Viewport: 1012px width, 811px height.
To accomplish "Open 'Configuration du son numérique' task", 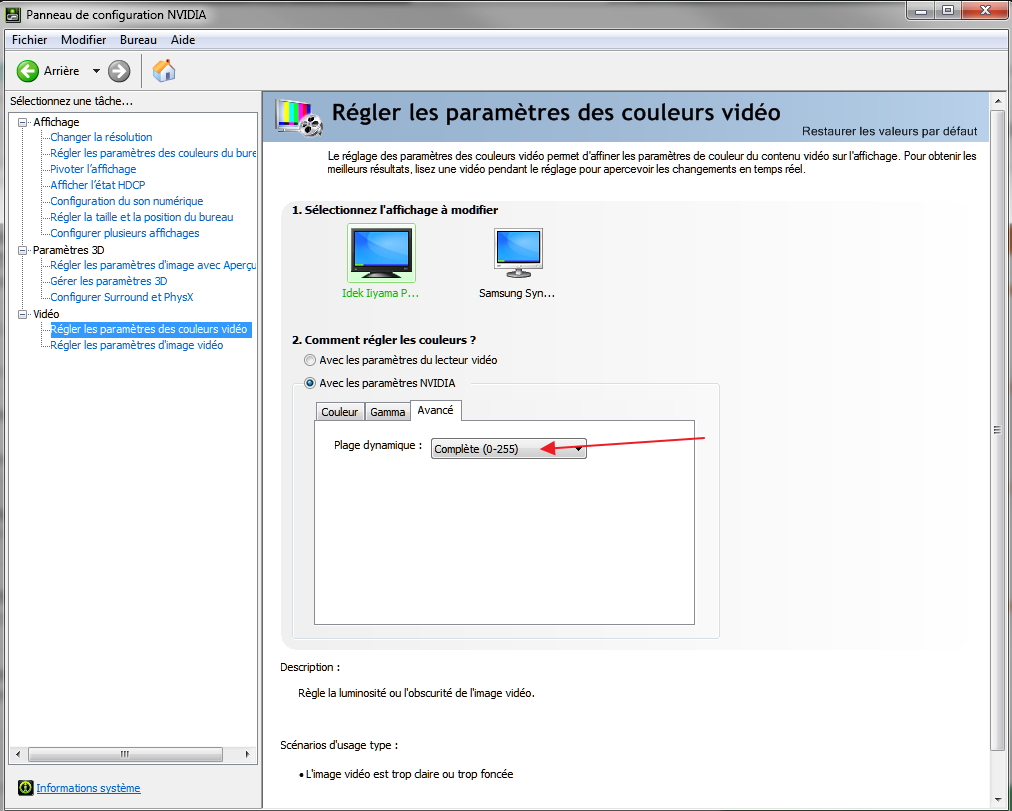I will [x=126, y=201].
